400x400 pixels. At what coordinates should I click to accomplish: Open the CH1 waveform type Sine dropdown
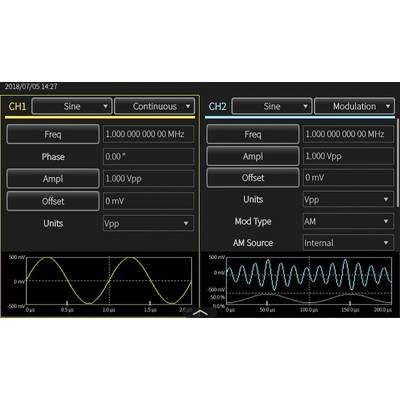72,106
